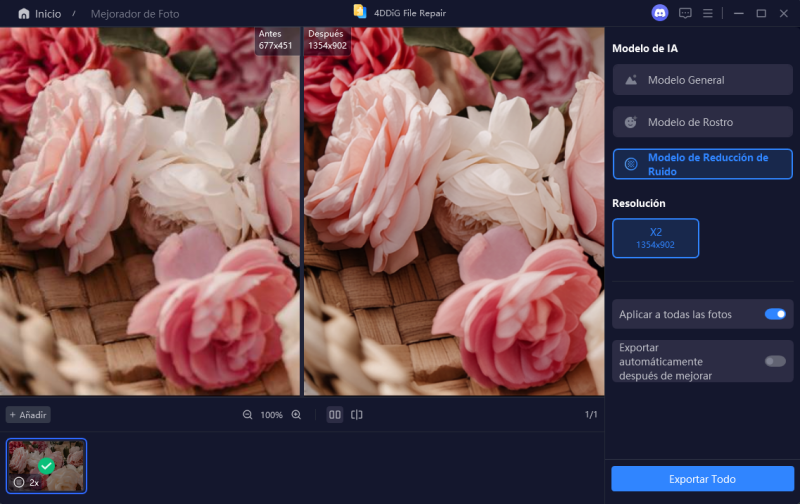800x504 pixels.
Task: Click the Modelo de IA heading
Action: point(645,48)
